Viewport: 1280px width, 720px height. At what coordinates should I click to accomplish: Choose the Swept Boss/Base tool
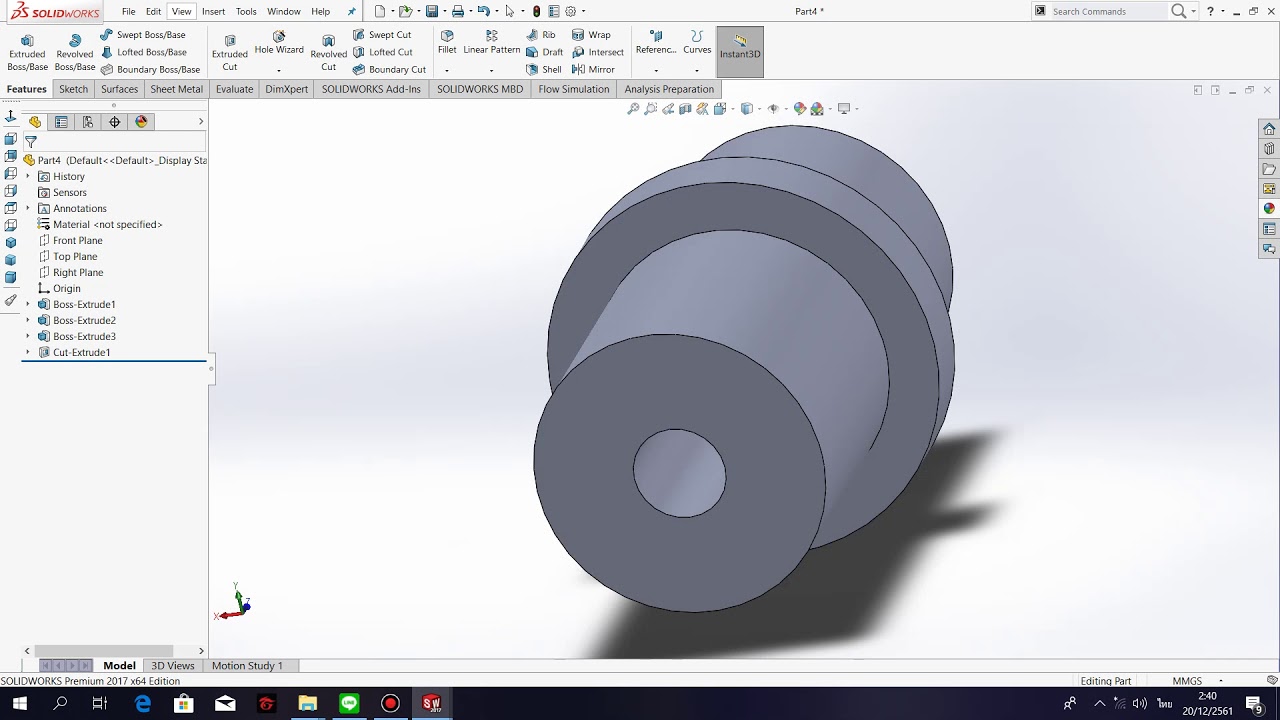(x=143, y=35)
